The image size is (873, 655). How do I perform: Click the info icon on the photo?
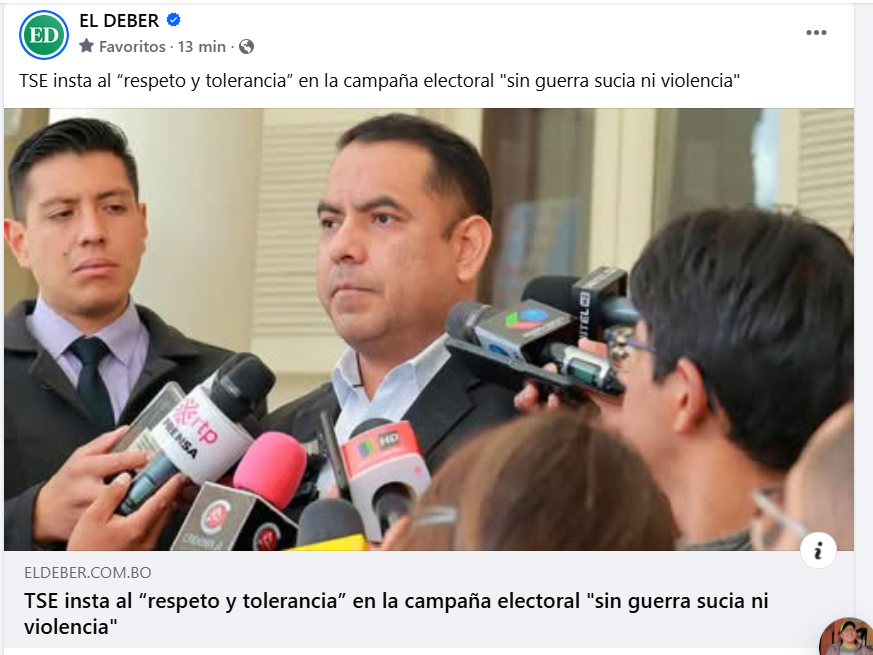(818, 550)
